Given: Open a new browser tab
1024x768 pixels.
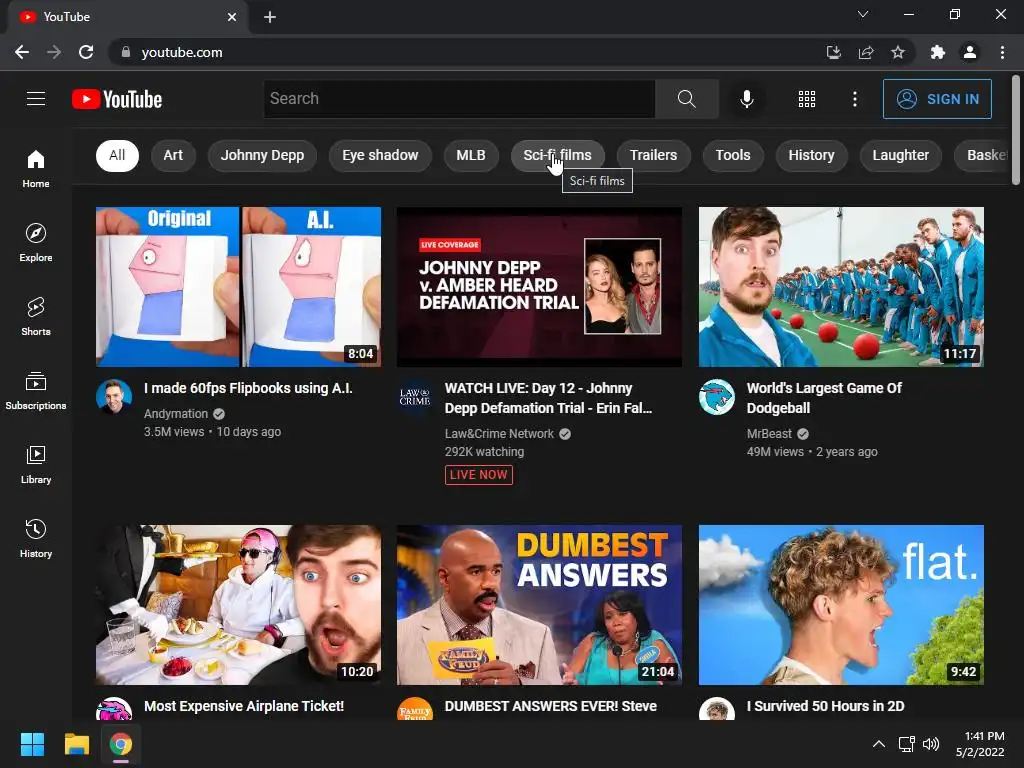Looking at the screenshot, I should (270, 17).
